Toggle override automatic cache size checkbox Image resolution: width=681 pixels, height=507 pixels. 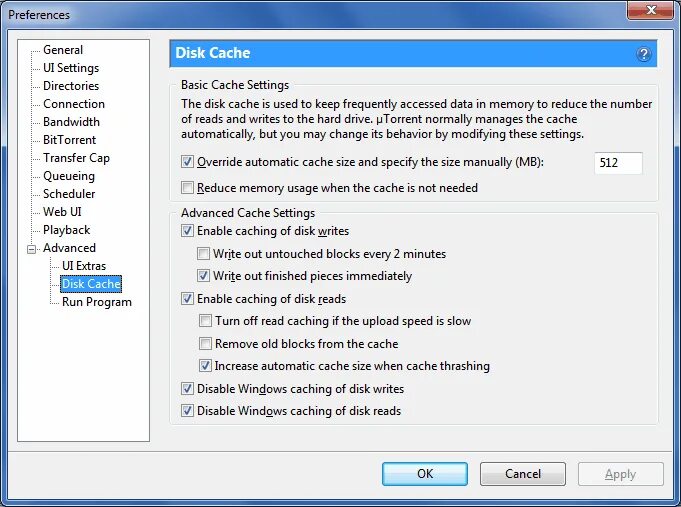[x=187, y=162]
